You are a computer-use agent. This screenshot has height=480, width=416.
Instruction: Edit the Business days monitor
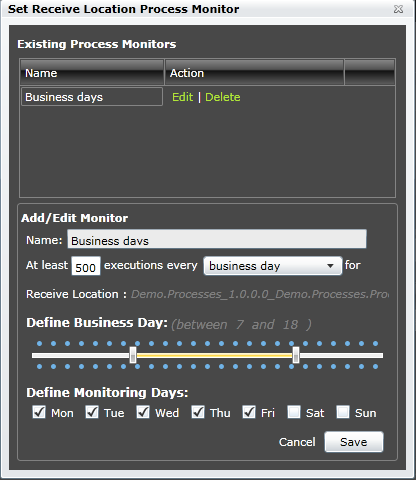click(182, 97)
